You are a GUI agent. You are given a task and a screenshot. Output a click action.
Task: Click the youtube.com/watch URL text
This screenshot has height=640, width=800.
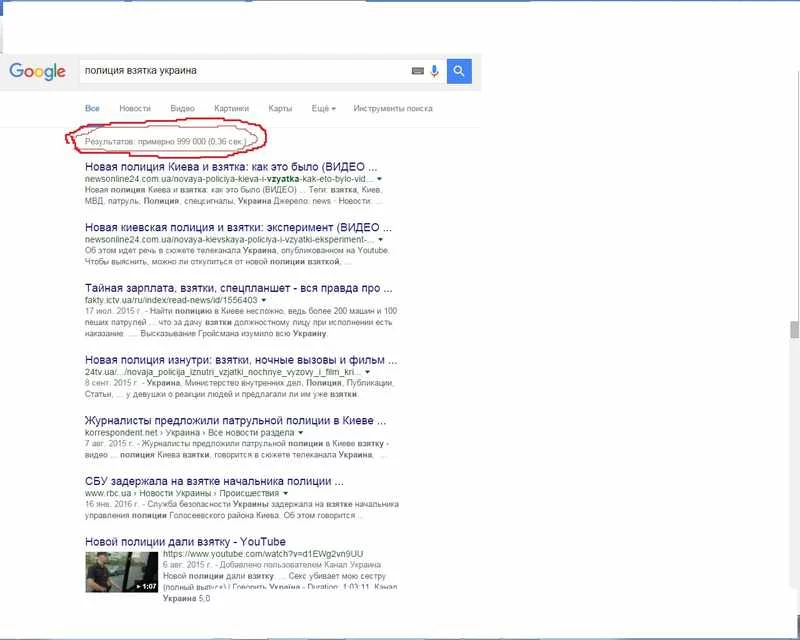tap(263, 554)
